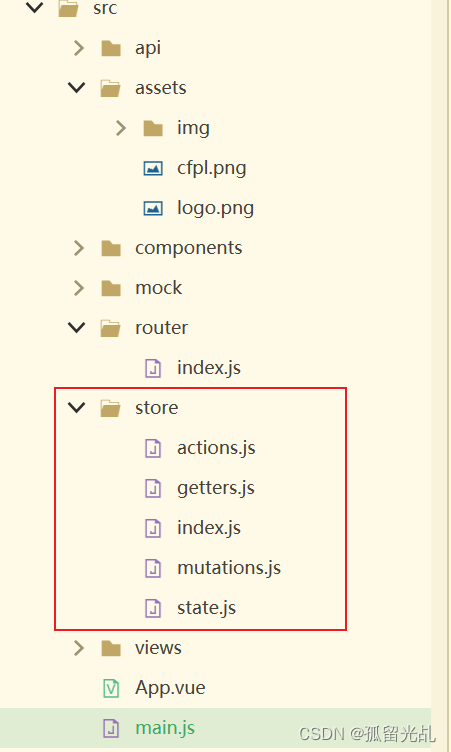Click the logo.png image file icon
Image resolution: width=451 pixels, height=752 pixels.
[x=153, y=208]
